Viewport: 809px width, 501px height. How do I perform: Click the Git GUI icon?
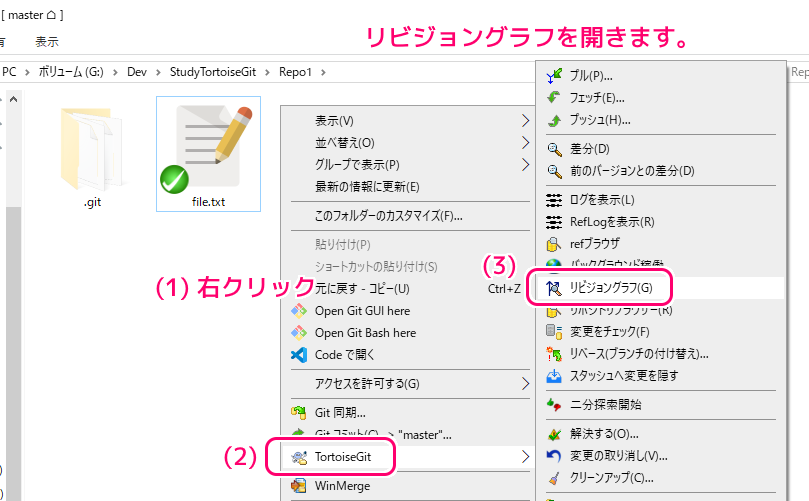(x=299, y=311)
